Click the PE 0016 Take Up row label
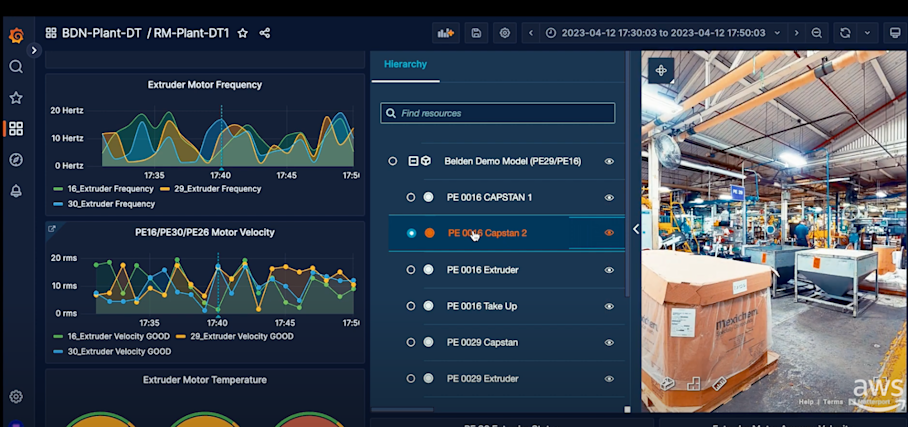Image resolution: width=908 pixels, height=427 pixels. 482,306
